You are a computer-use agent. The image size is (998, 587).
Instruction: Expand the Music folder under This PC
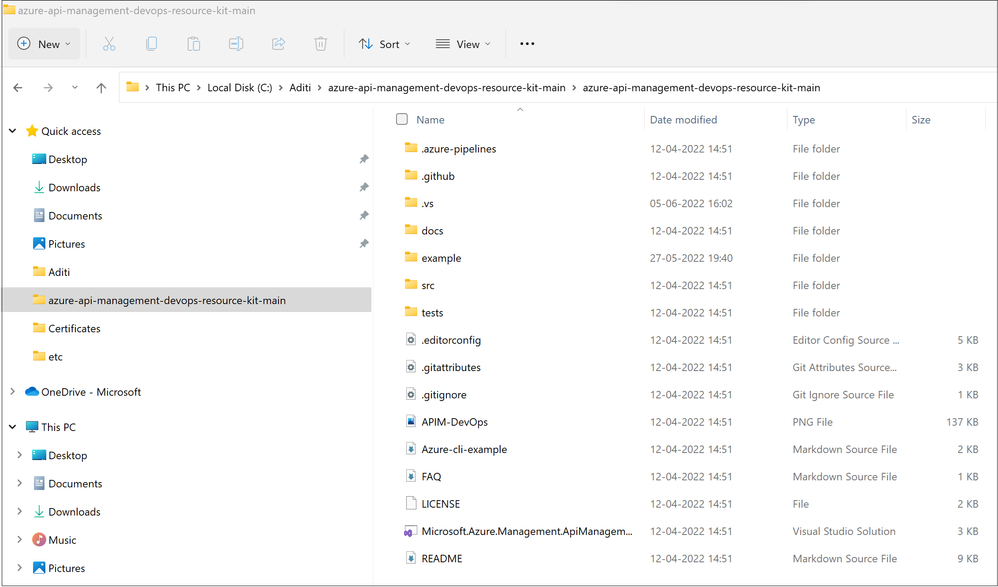20,540
